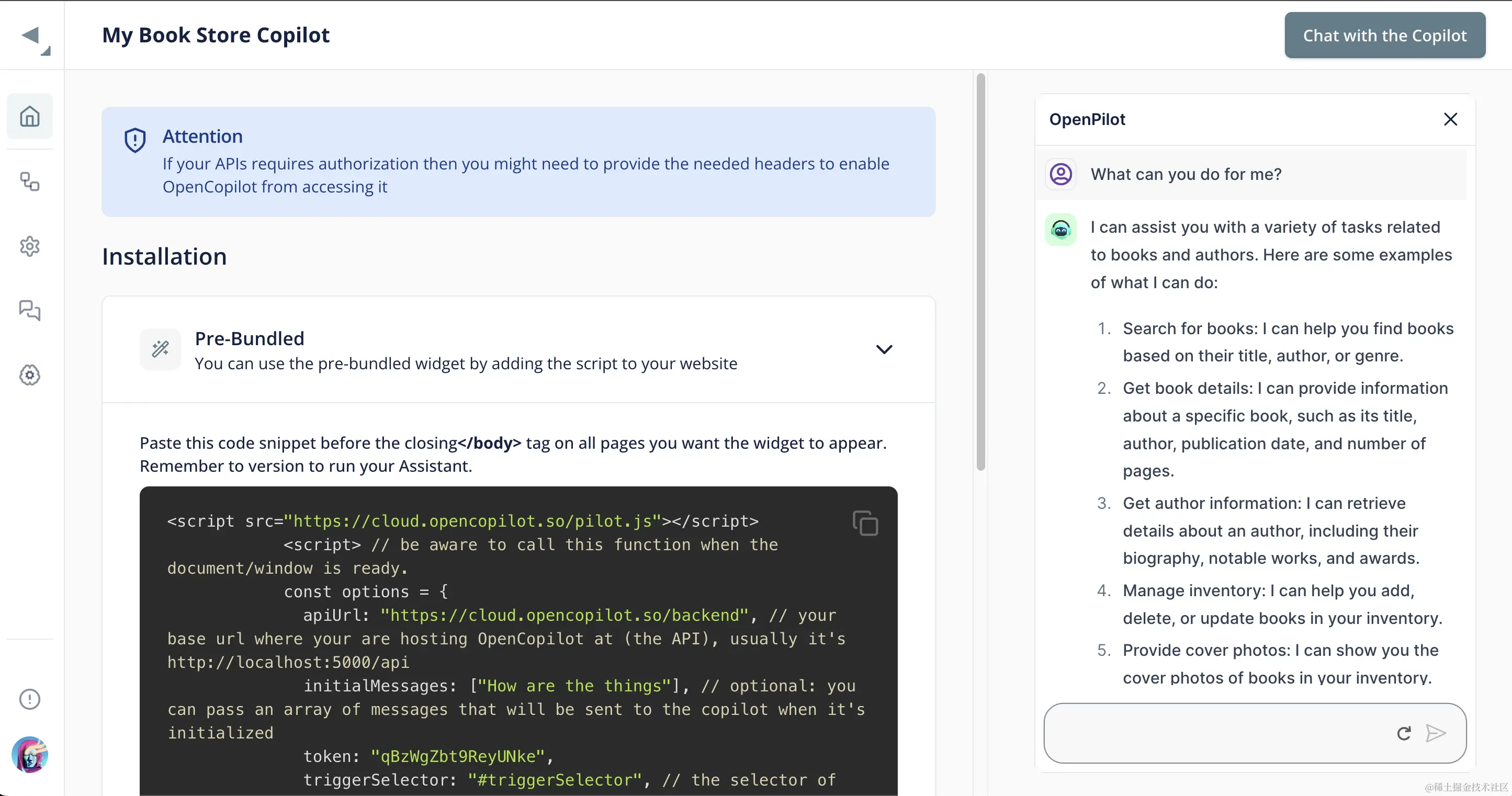The height and width of the screenshot is (796, 1512).
Task: Copy the code snippet using copy icon
Action: pos(865,522)
